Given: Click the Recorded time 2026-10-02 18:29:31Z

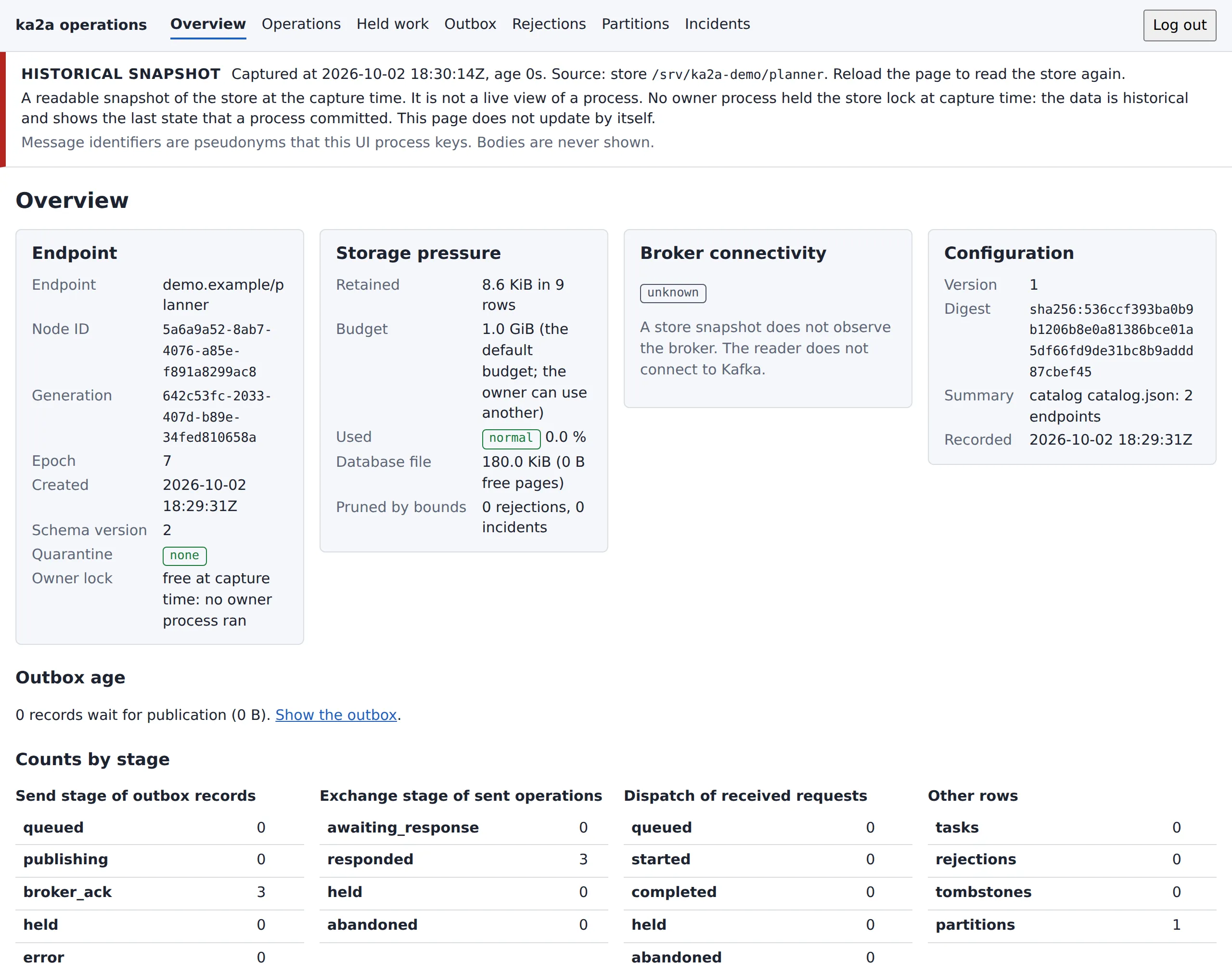Looking at the screenshot, I should tap(1111, 440).
